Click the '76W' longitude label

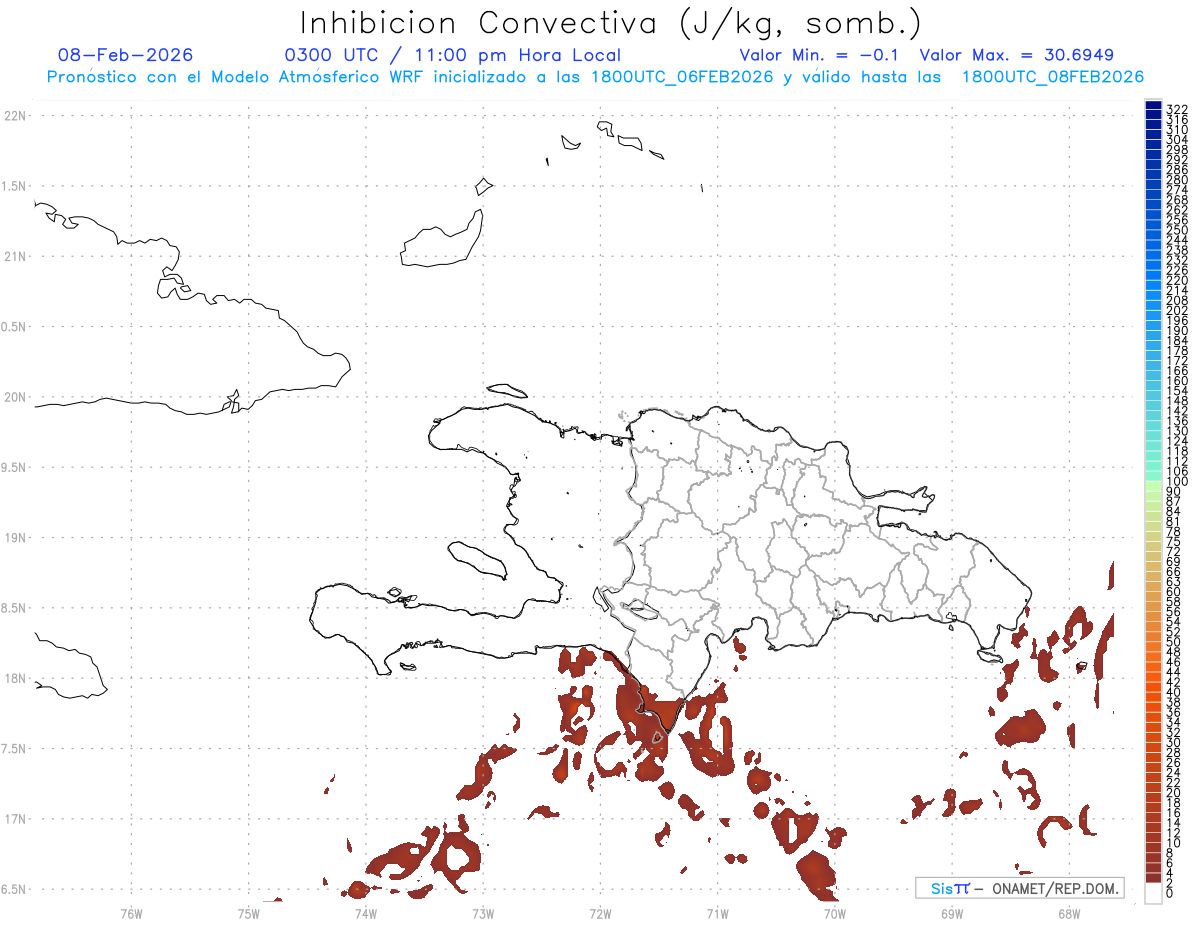tap(131, 913)
